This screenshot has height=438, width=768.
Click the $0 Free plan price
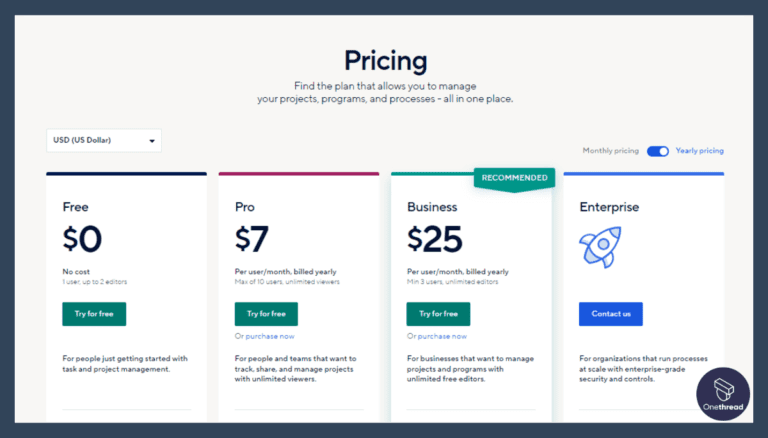[x=83, y=240]
